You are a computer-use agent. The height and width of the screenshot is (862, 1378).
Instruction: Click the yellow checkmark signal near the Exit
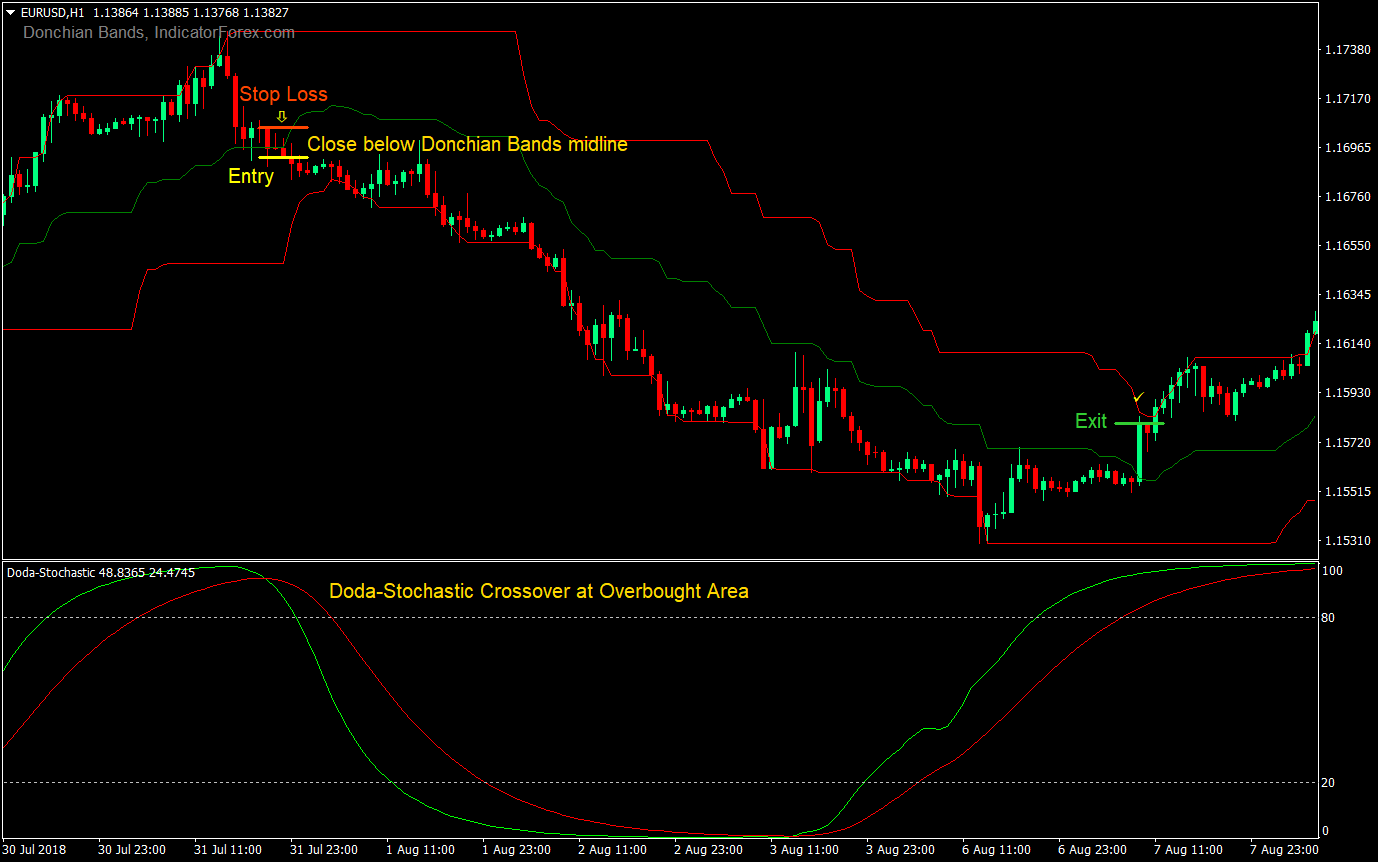[1138, 398]
